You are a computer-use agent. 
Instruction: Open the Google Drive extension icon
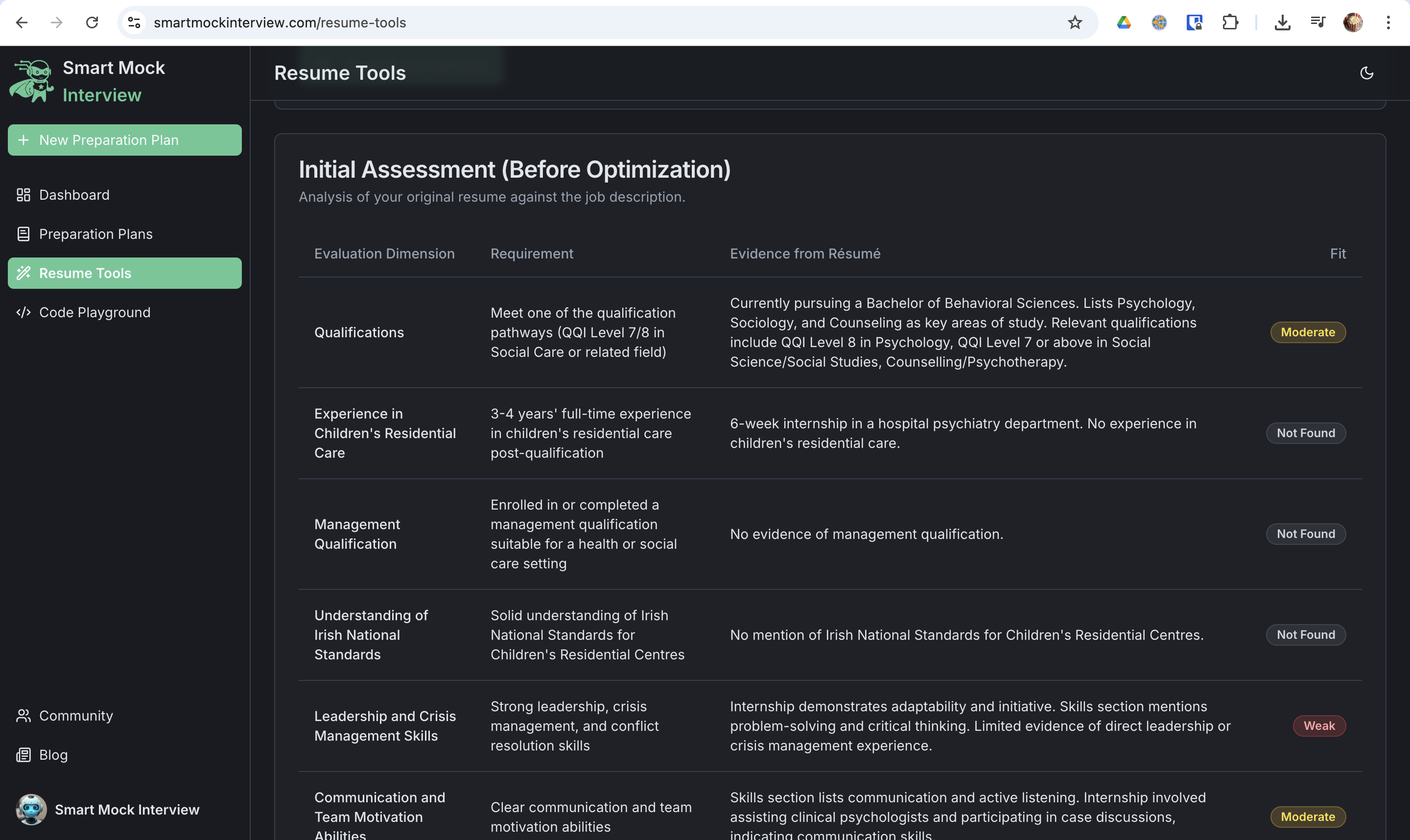(x=1124, y=23)
